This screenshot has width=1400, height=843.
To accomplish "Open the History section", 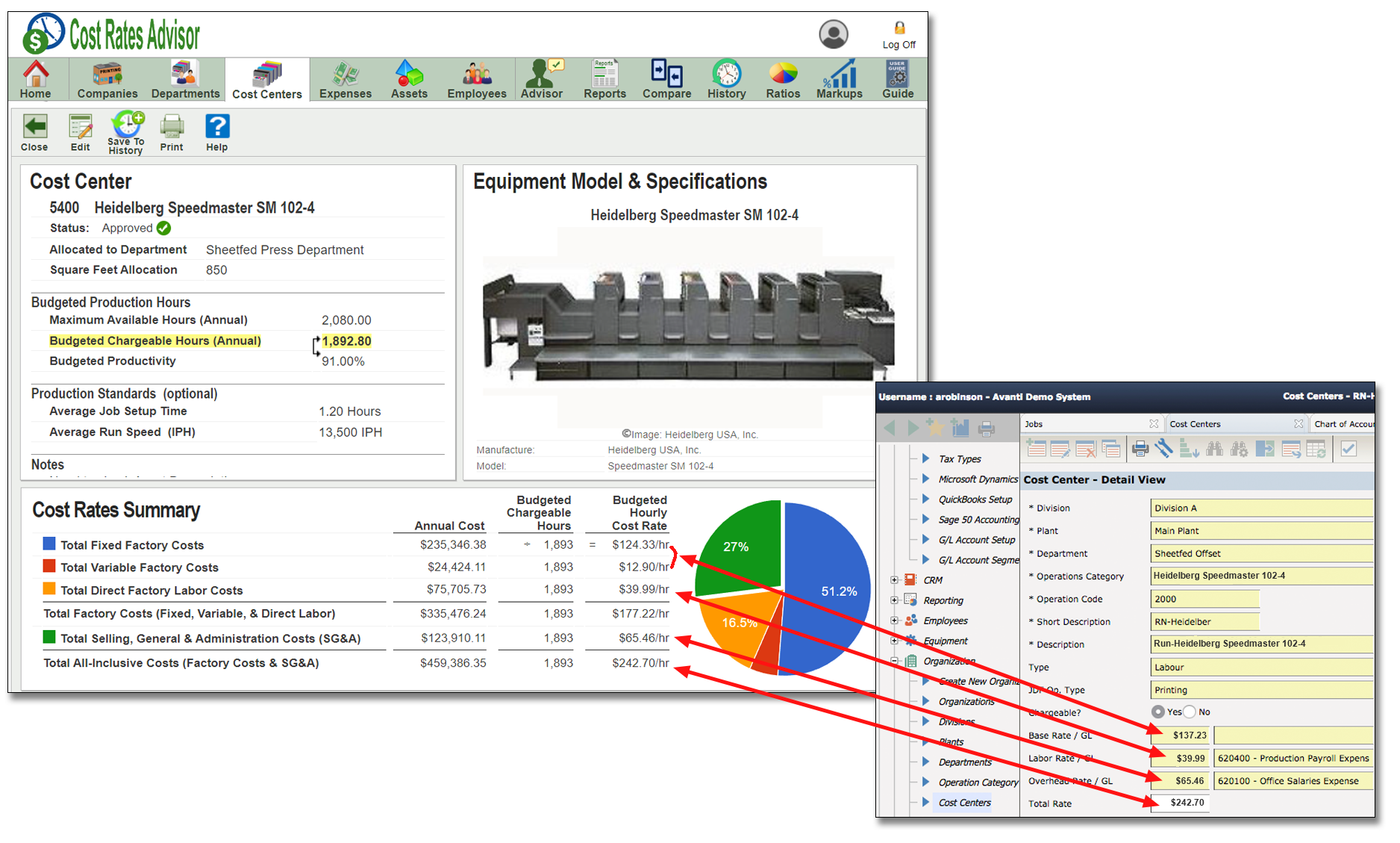I will pos(726,80).
